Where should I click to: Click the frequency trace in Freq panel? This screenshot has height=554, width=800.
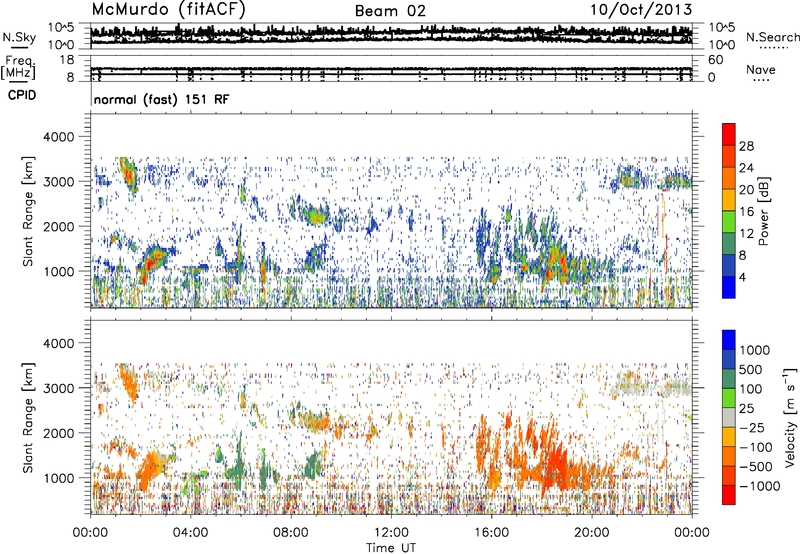(x=391, y=69)
